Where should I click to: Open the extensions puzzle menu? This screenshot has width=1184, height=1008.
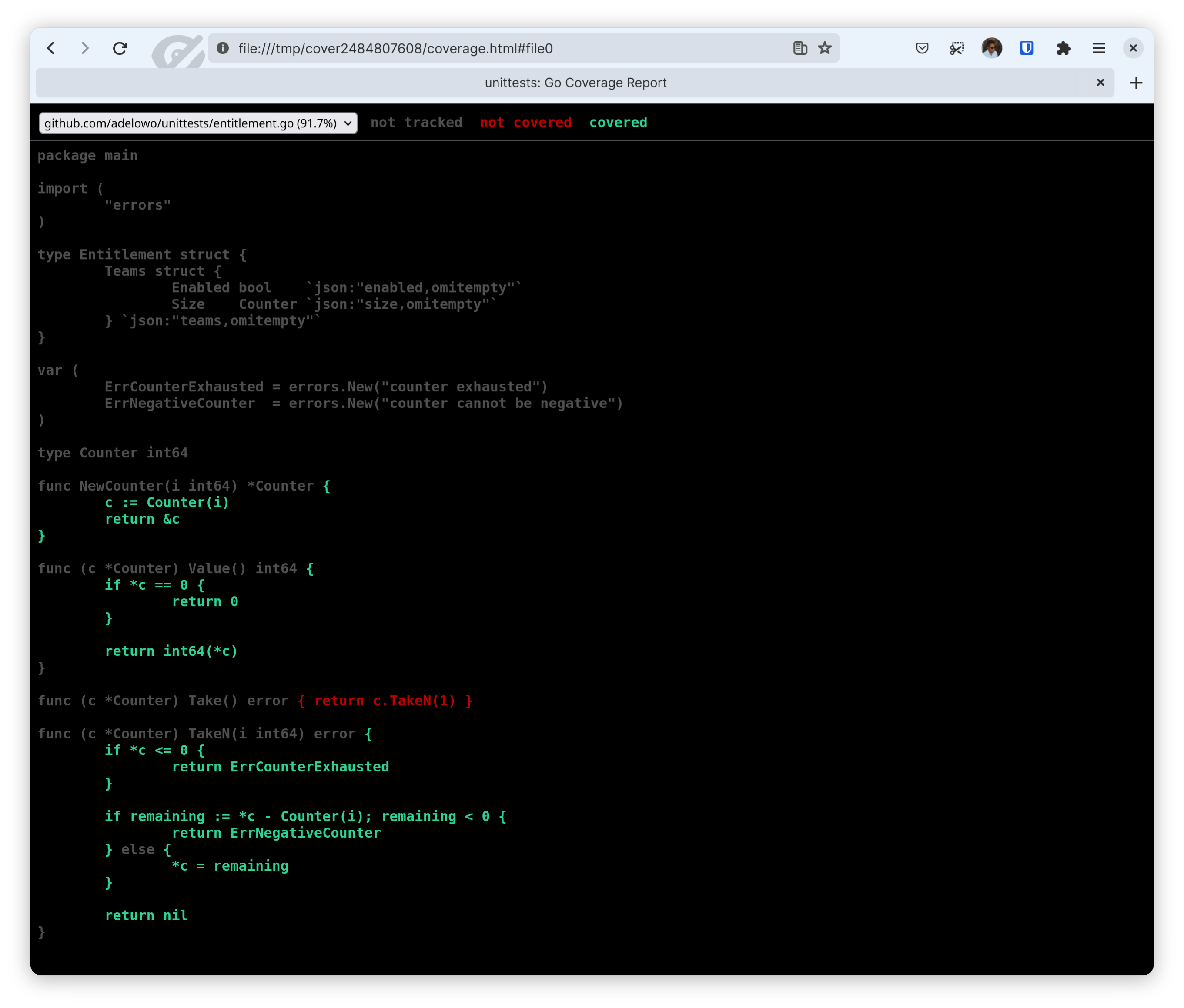click(1063, 48)
